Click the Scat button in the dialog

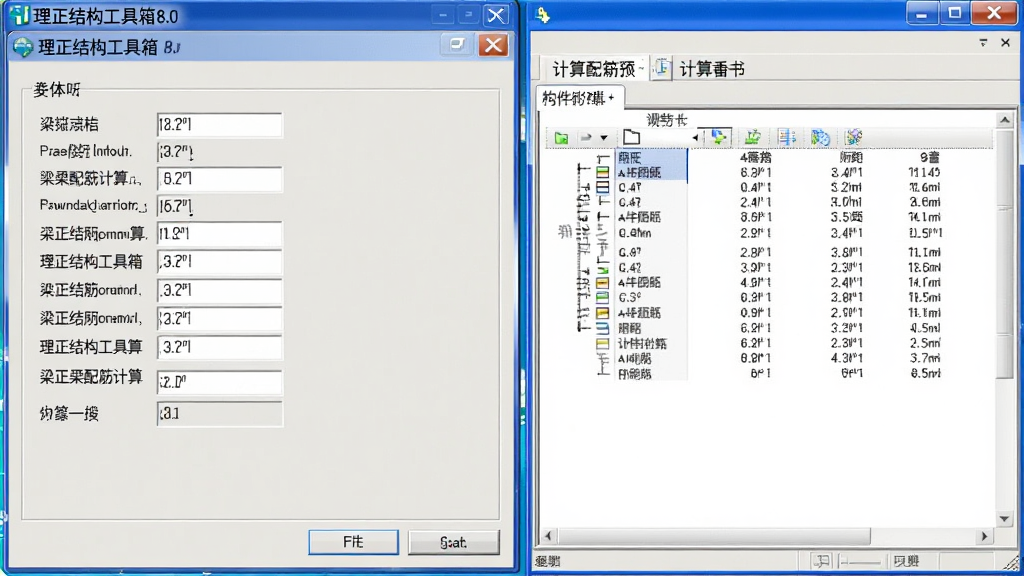coord(453,542)
